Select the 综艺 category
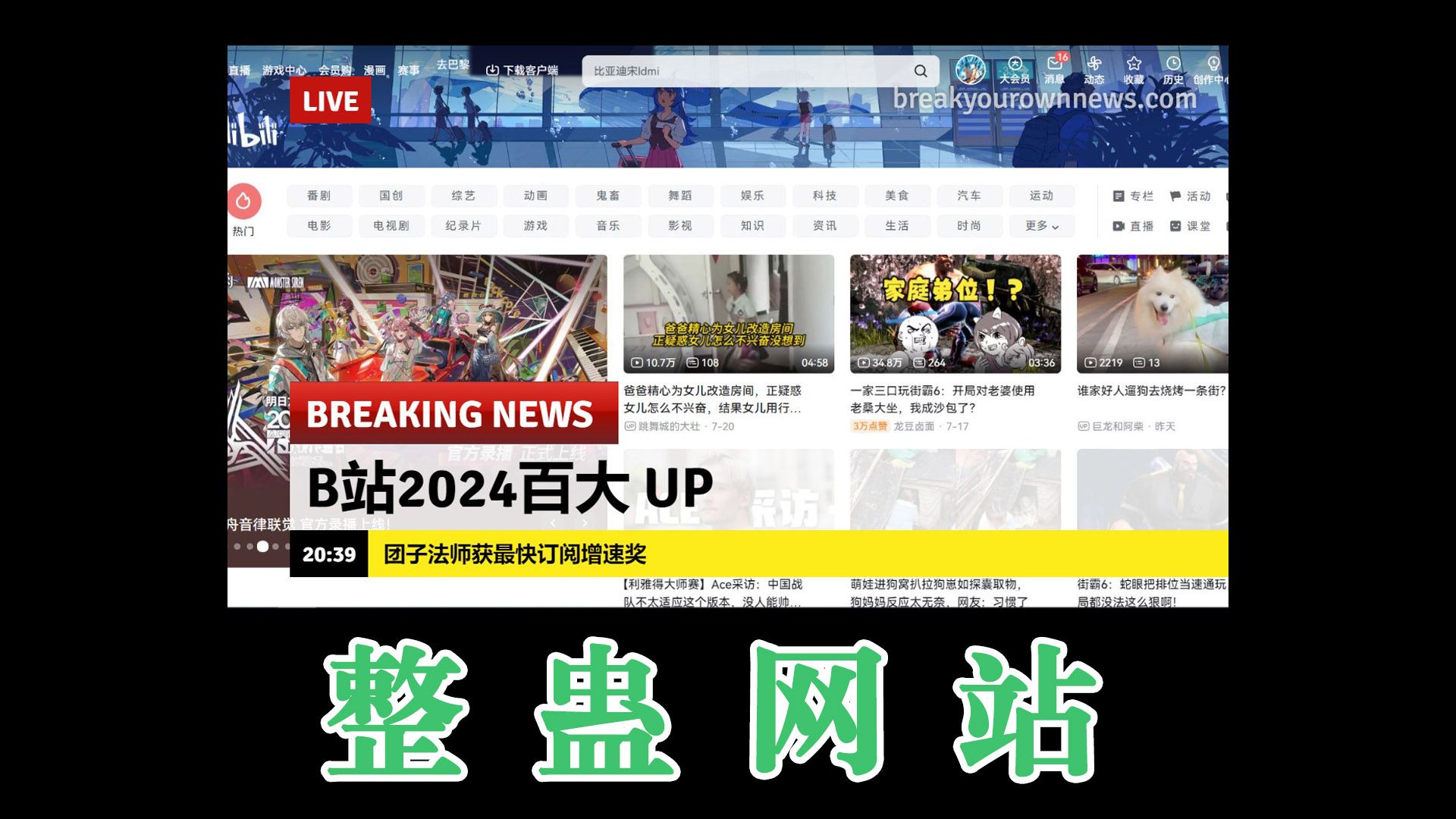Screen dimensions: 1456x819 click(463, 196)
